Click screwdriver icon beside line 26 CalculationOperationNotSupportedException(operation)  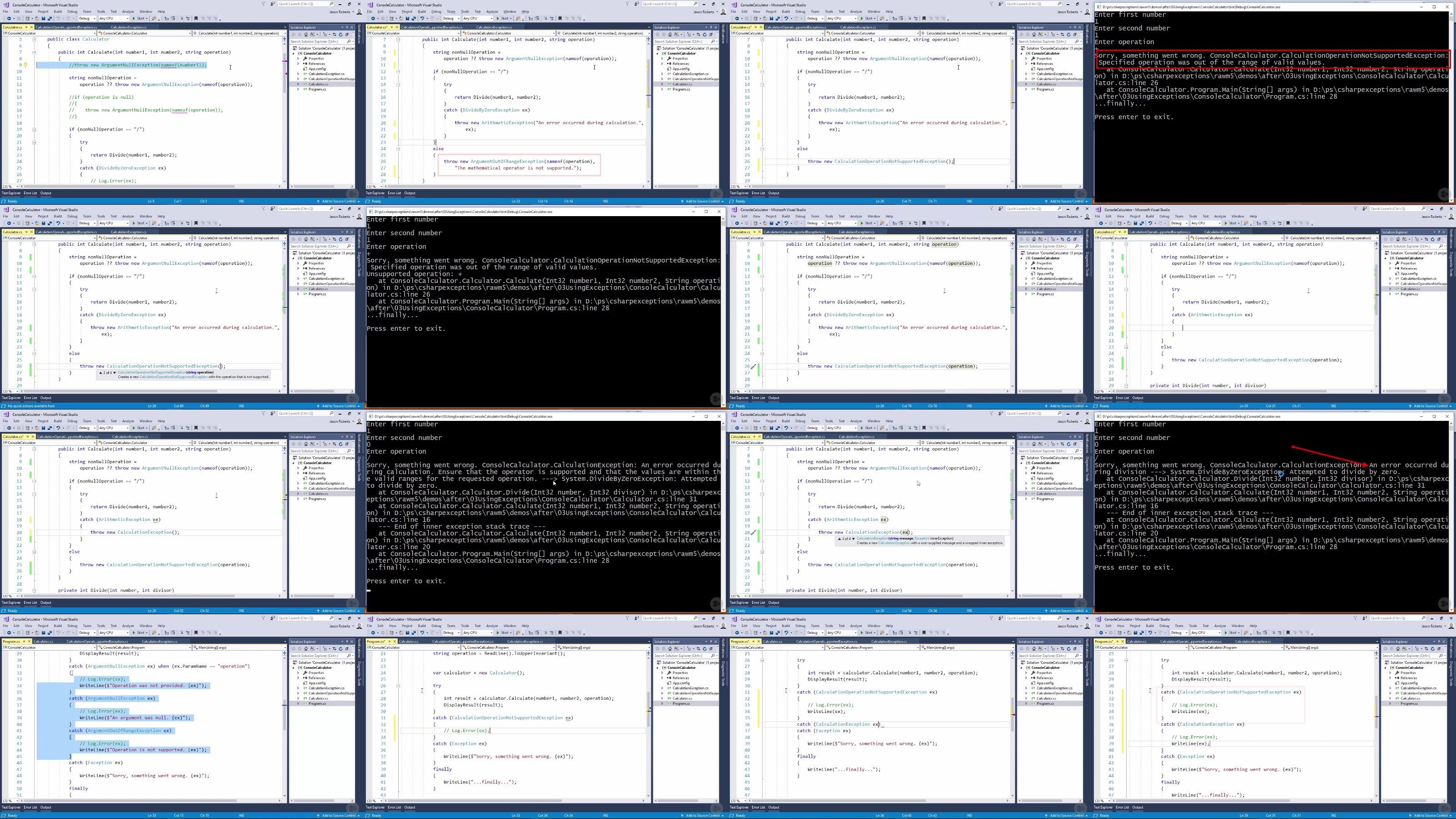click(x=753, y=366)
